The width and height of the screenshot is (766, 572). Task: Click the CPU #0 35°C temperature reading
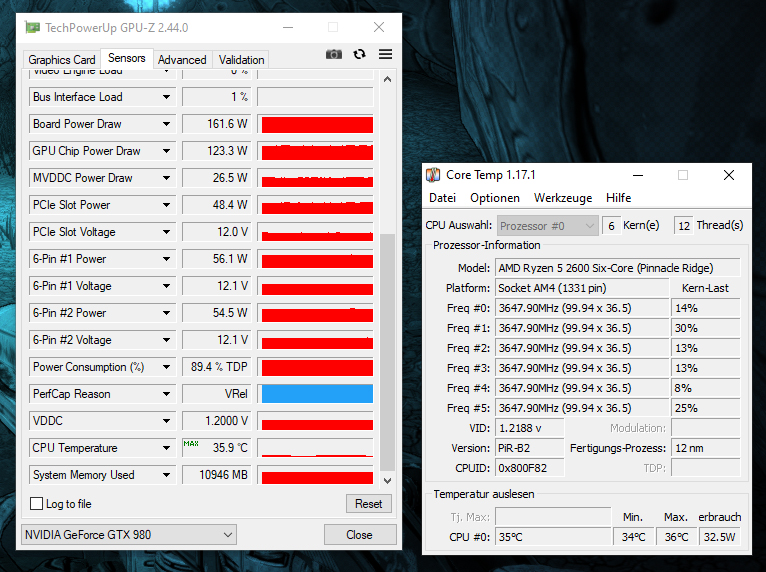pyautogui.click(x=553, y=537)
